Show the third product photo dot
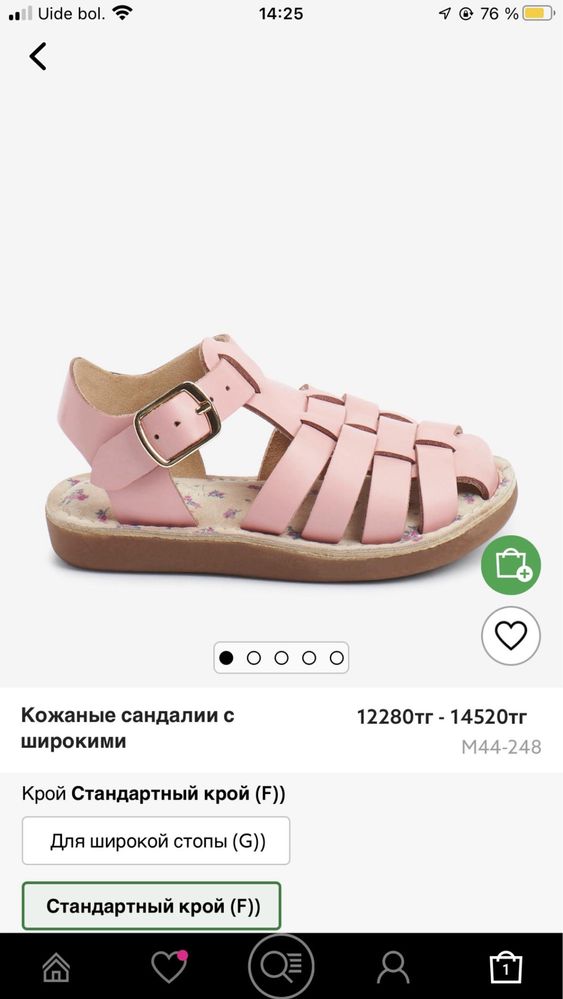The height and width of the screenshot is (999, 563). tap(282, 658)
